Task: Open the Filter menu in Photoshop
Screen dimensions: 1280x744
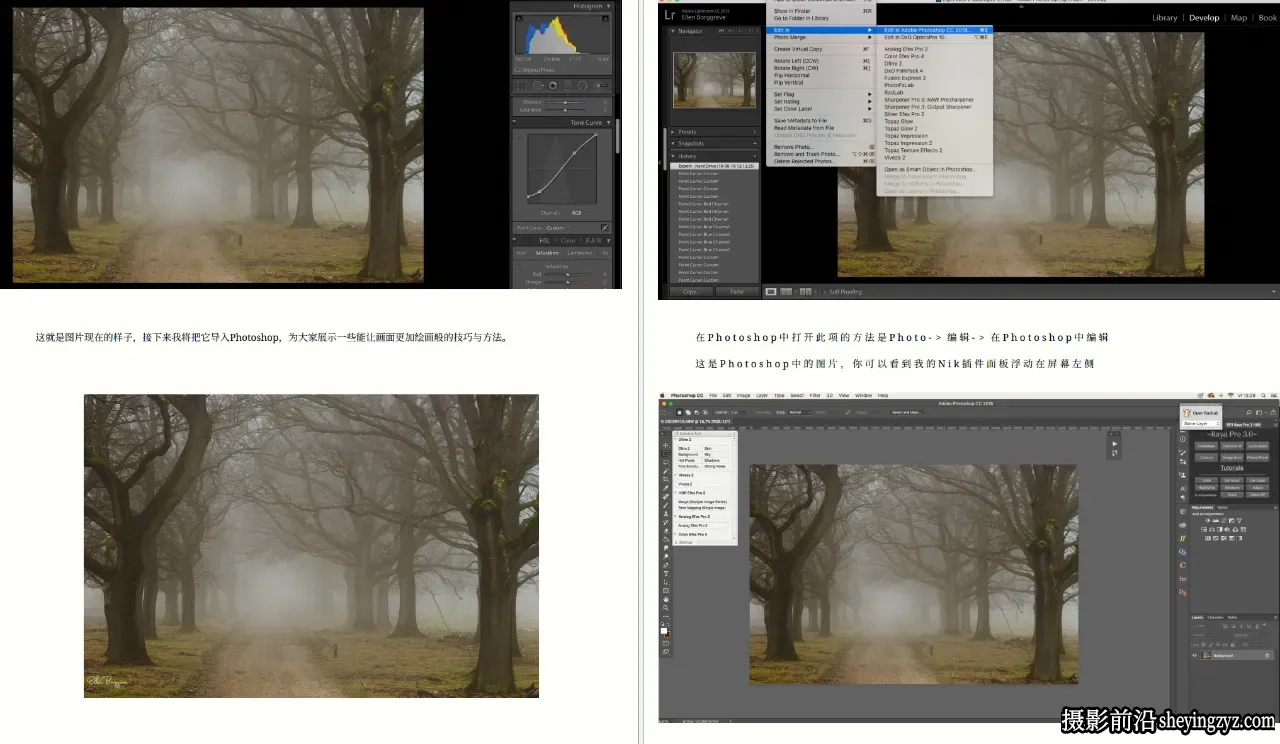Action: point(815,396)
